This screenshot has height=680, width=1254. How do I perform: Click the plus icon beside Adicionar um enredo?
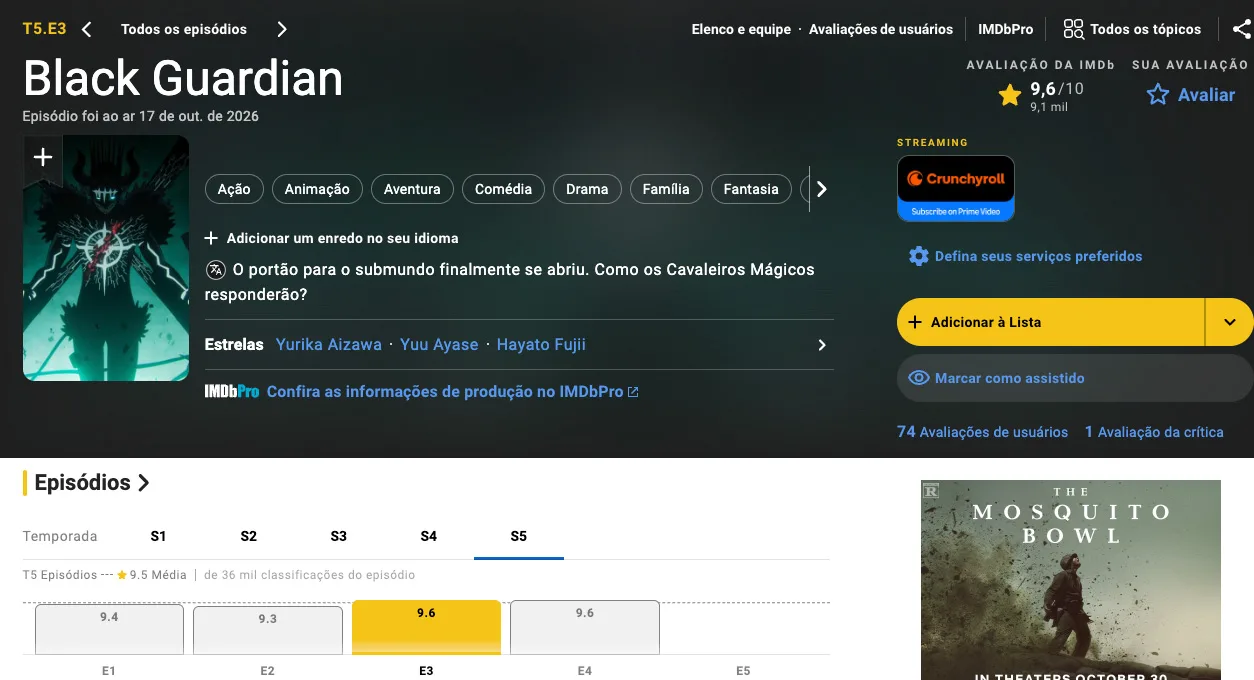(211, 238)
